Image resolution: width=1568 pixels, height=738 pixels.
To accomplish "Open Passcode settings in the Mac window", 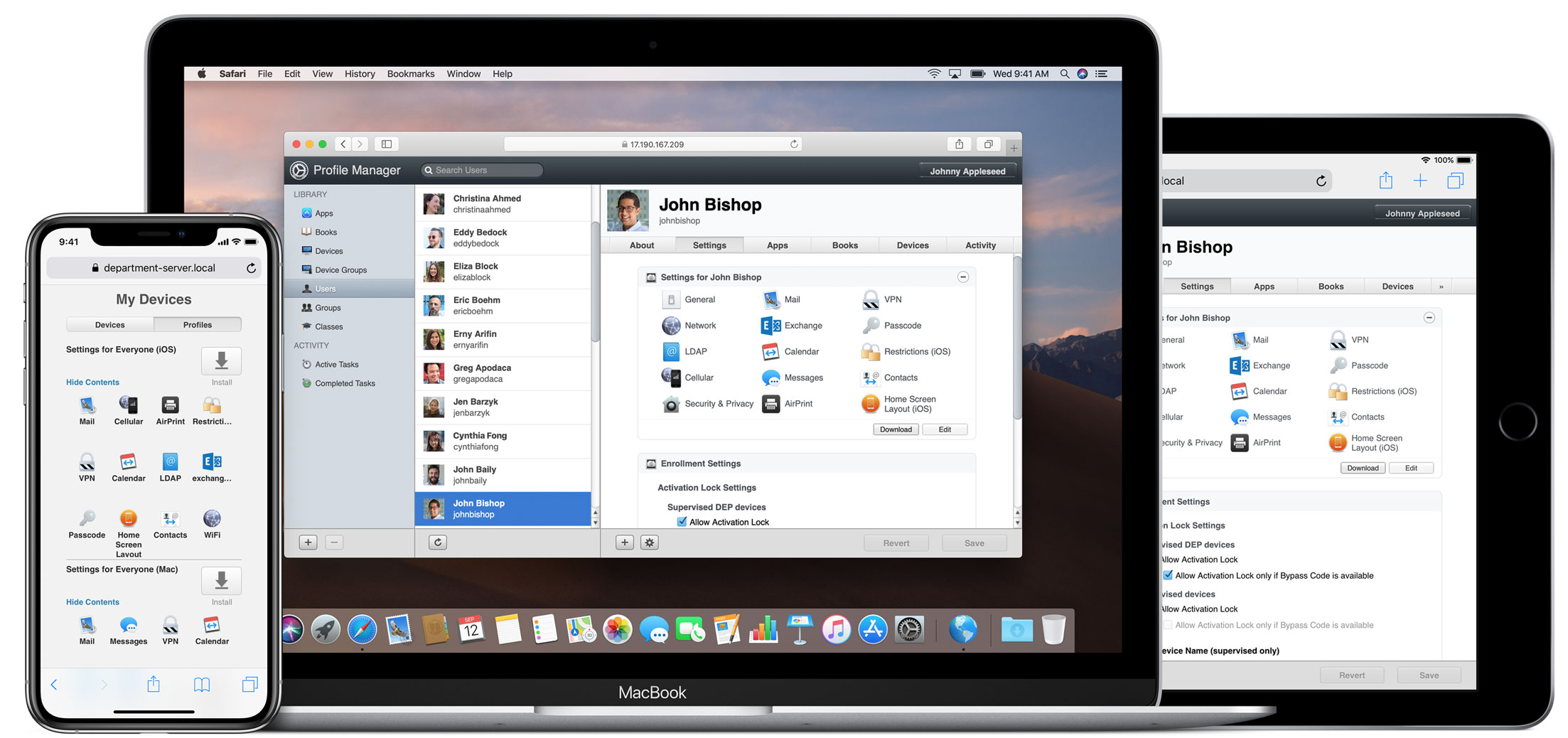I will coord(891,326).
